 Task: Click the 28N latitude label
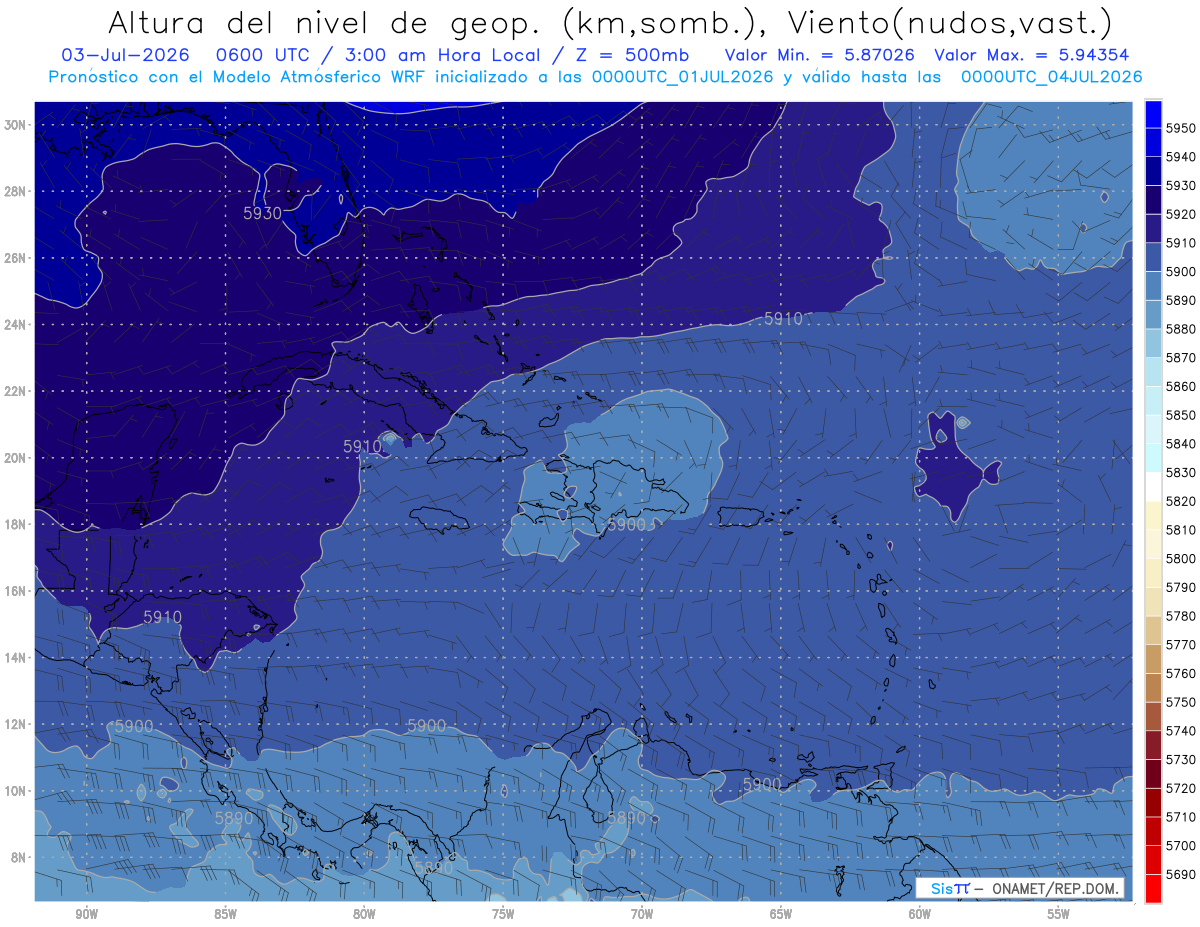(x=17, y=191)
